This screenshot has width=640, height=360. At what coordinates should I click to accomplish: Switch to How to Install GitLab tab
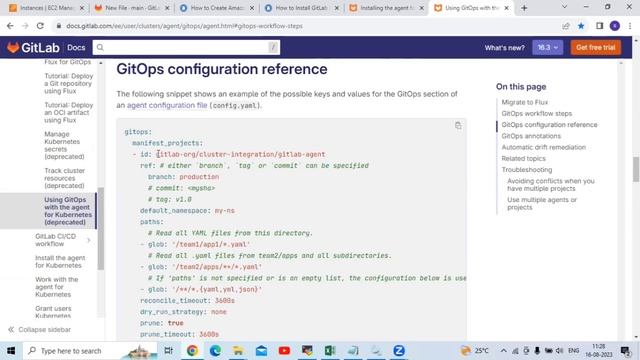[x=302, y=8]
